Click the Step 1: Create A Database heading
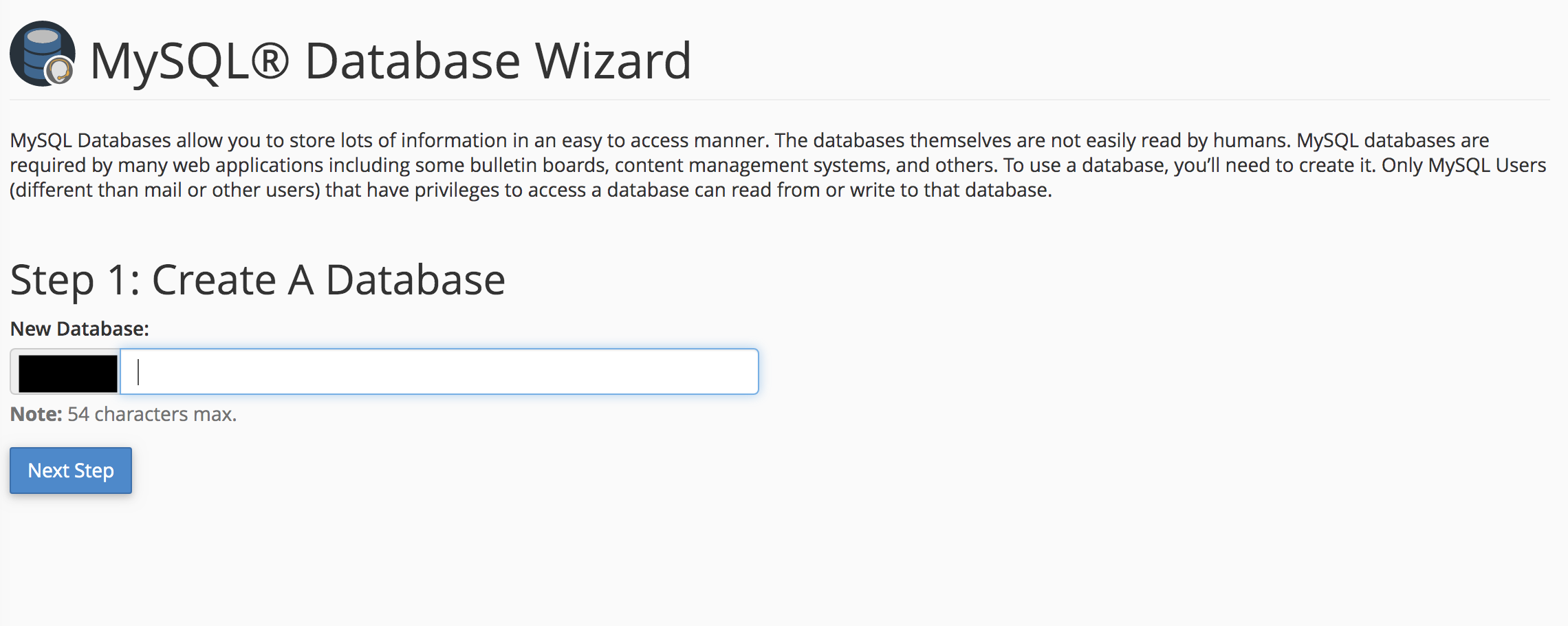1568x626 pixels. point(258,280)
